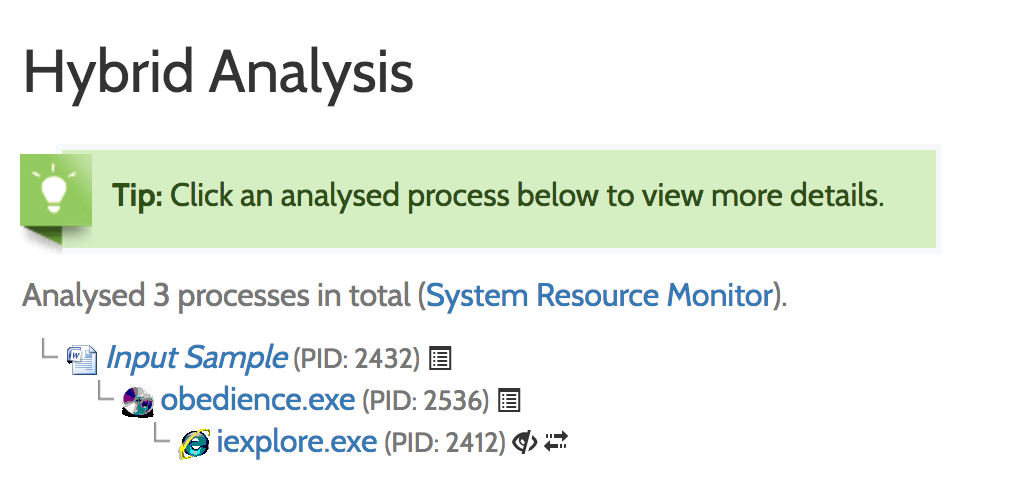Viewport: 1018px width, 488px height.
Task: Open the obedience.exe process details
Action: point(257,400)
